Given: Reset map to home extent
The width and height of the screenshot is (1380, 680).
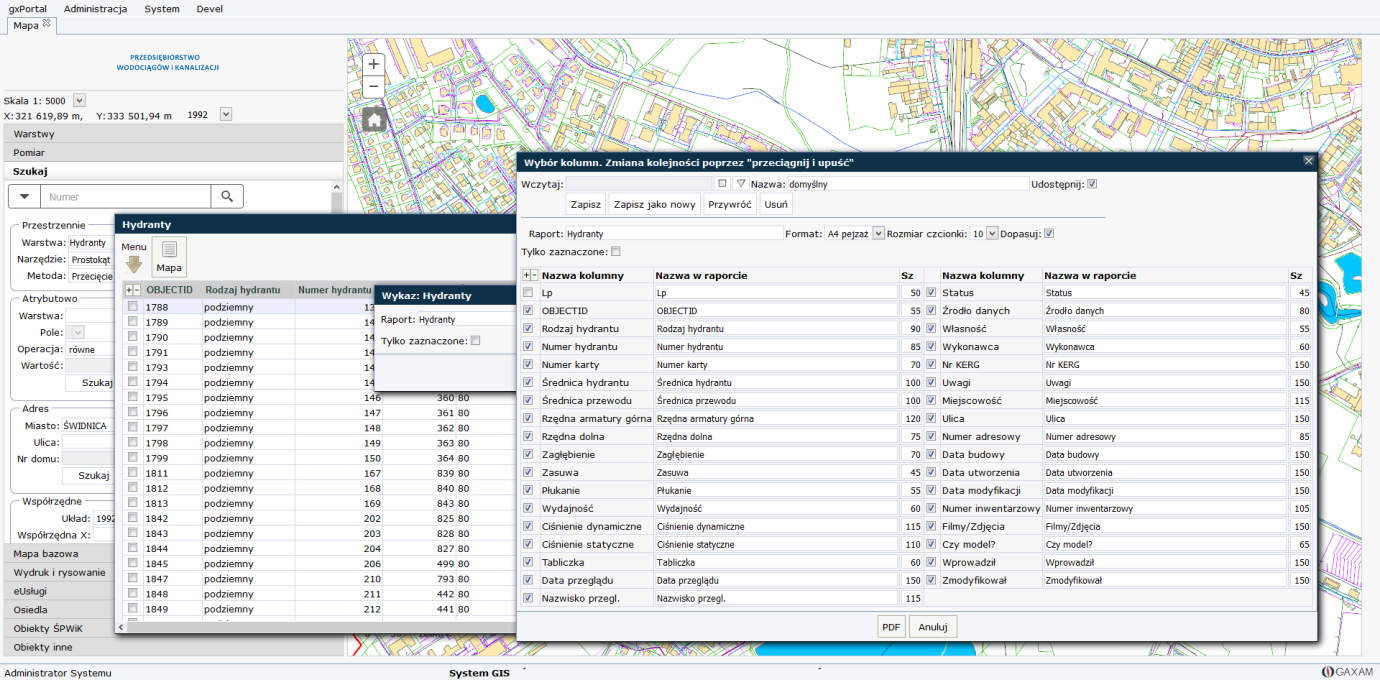Looking at the screenshot, I should 374,121.
